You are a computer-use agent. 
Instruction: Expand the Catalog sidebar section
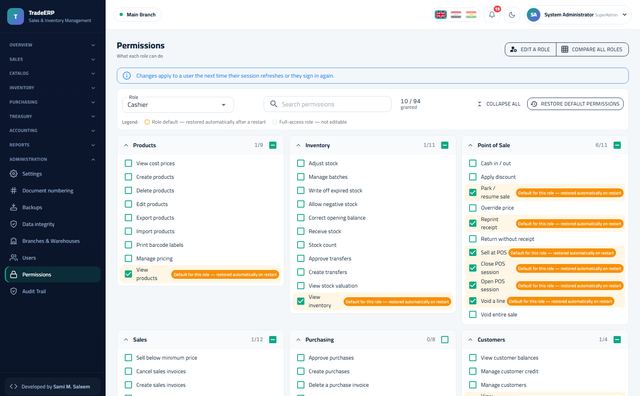[x=52, y=73]
